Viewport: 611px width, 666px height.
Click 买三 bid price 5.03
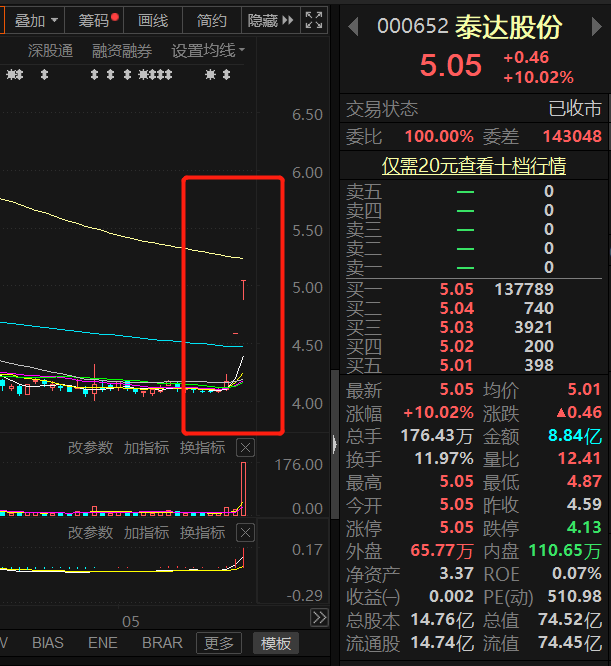coord(456,327)
